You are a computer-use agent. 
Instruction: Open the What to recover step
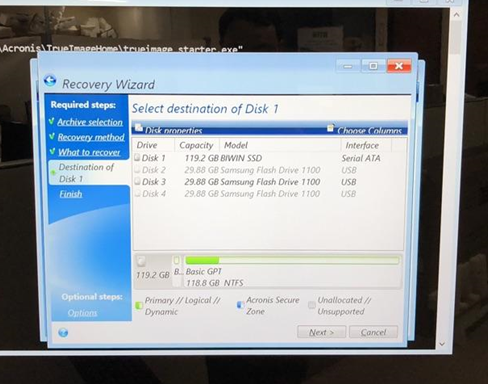(x=89, y=152)
